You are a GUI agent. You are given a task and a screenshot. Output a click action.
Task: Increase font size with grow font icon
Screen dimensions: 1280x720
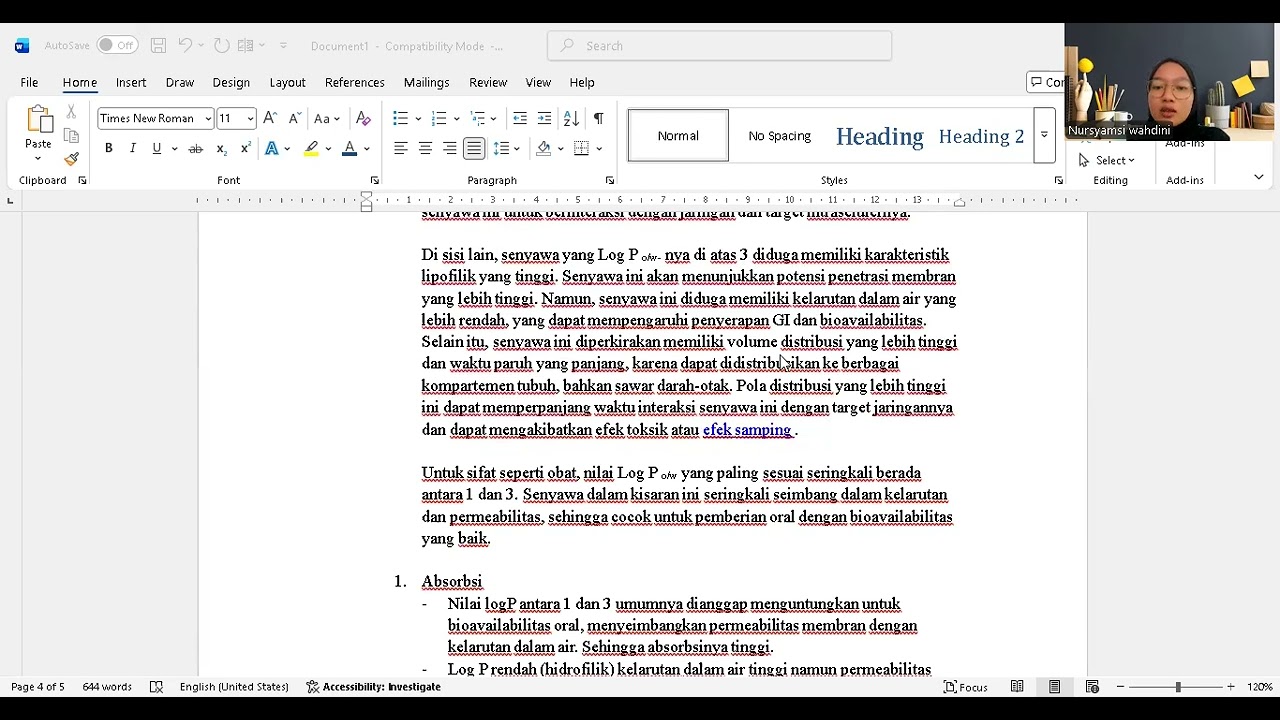(270, 118)
